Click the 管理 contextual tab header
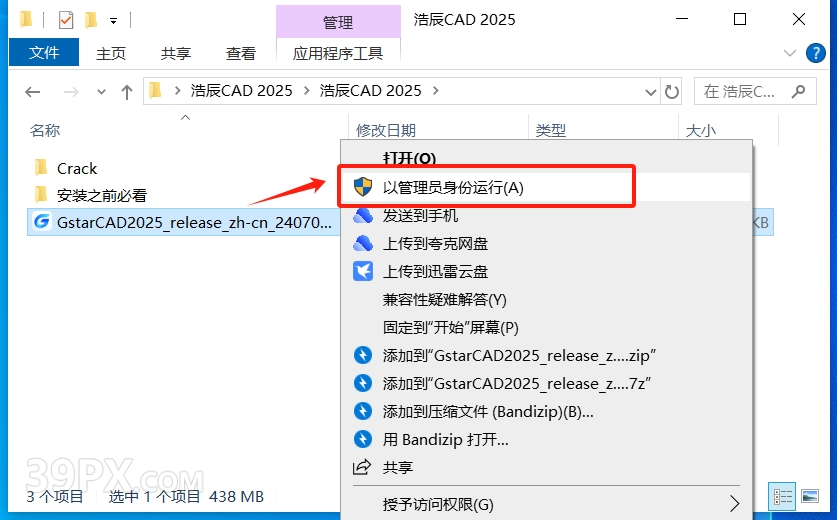837x520 pixels. (338, 22)
